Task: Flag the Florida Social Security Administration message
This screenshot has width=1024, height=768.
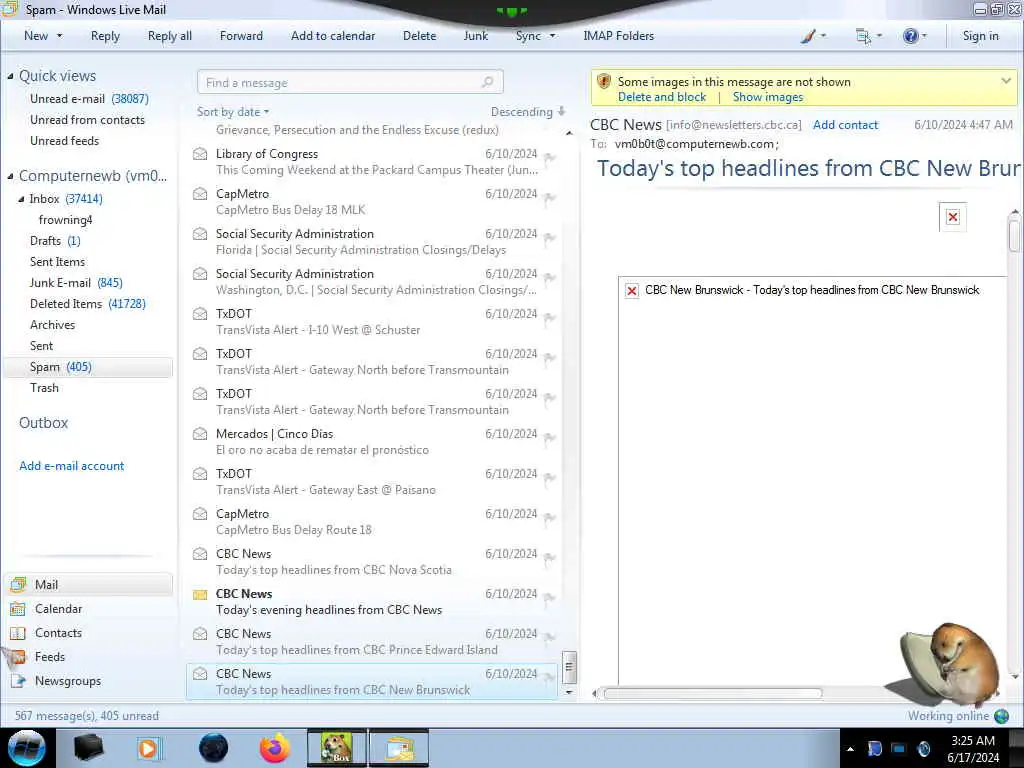Action: coord(549,238)
